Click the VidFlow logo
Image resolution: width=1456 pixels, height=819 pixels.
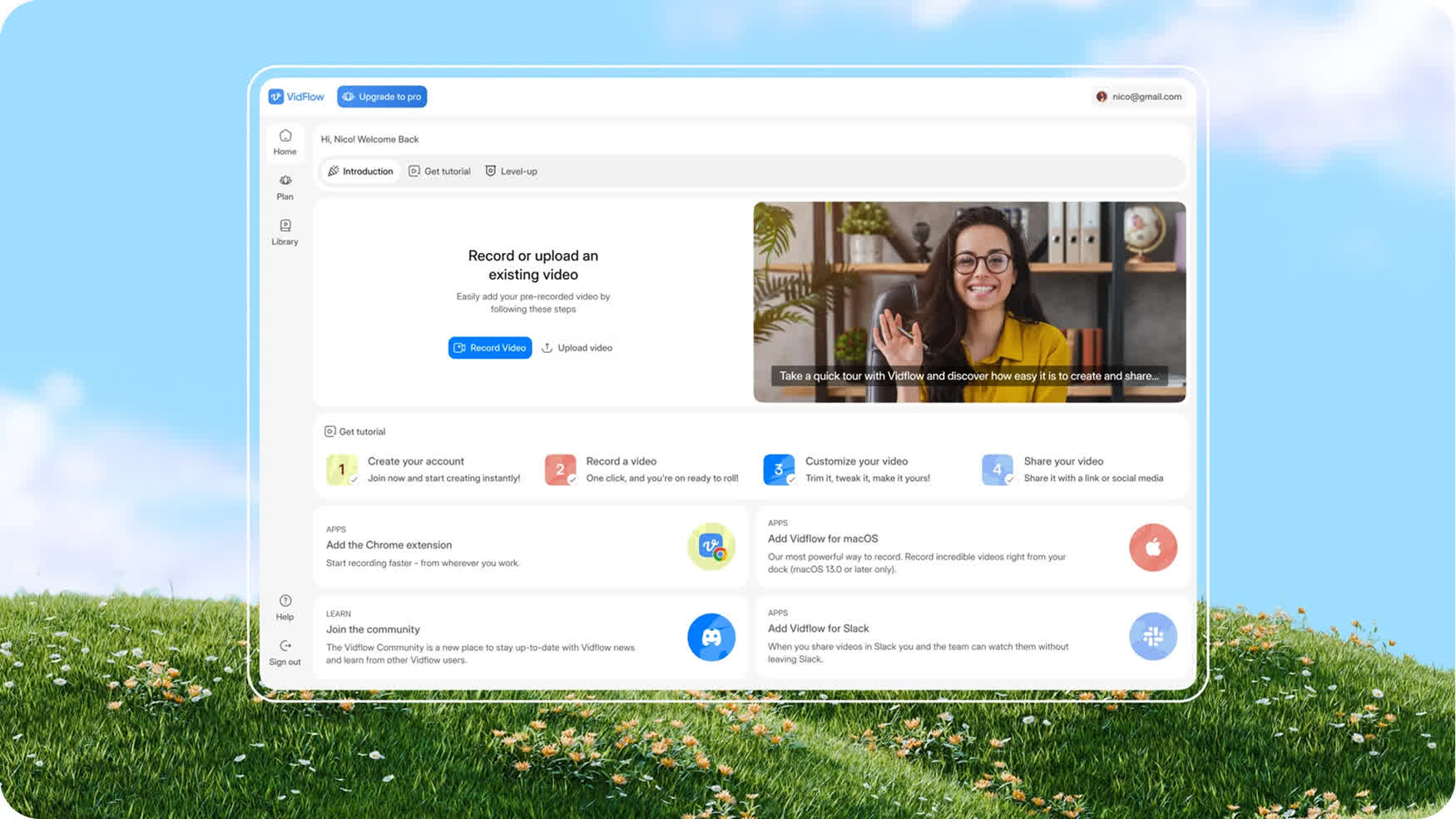296,96
